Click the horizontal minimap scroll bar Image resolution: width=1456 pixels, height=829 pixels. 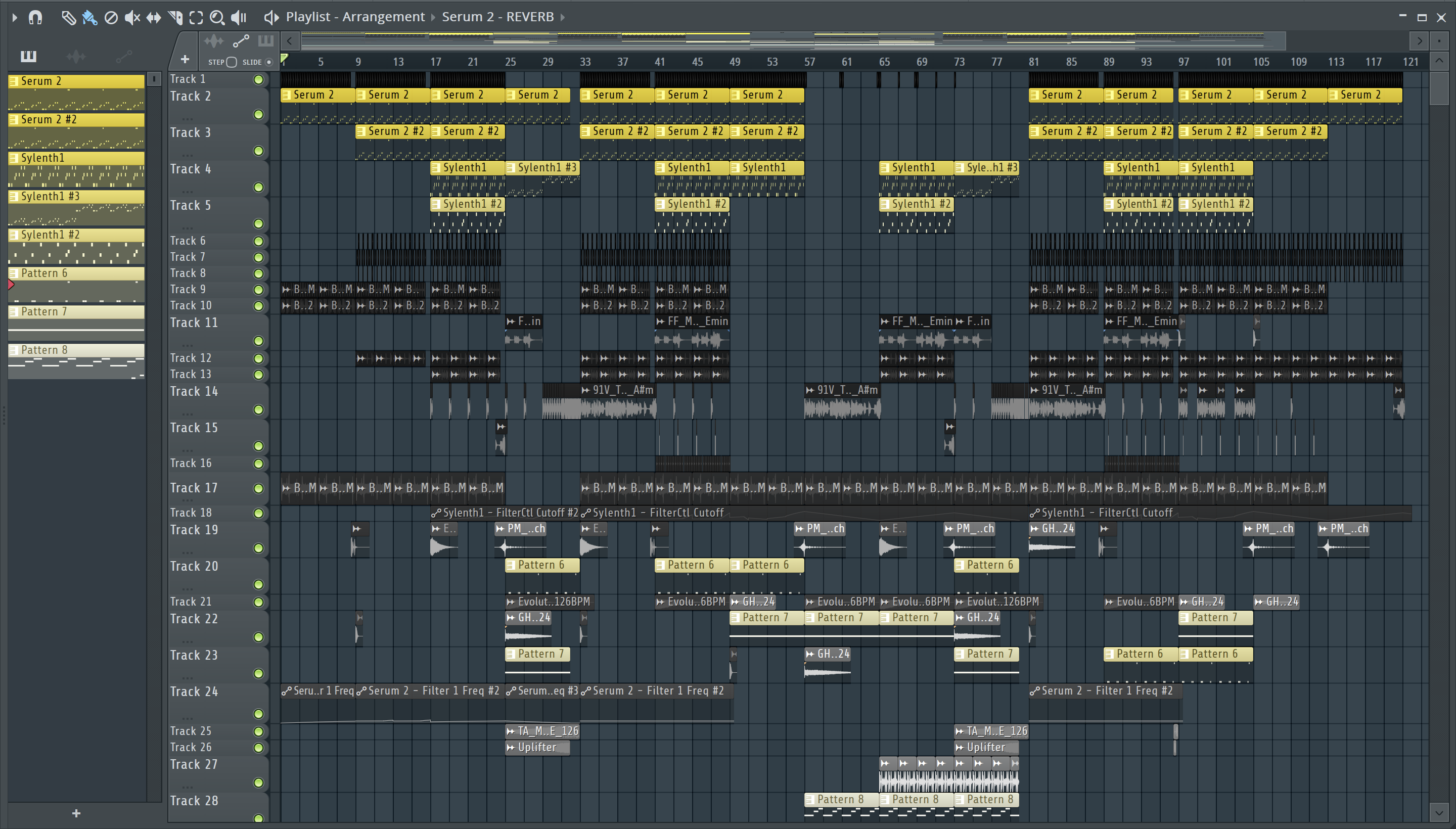[793, 40]
